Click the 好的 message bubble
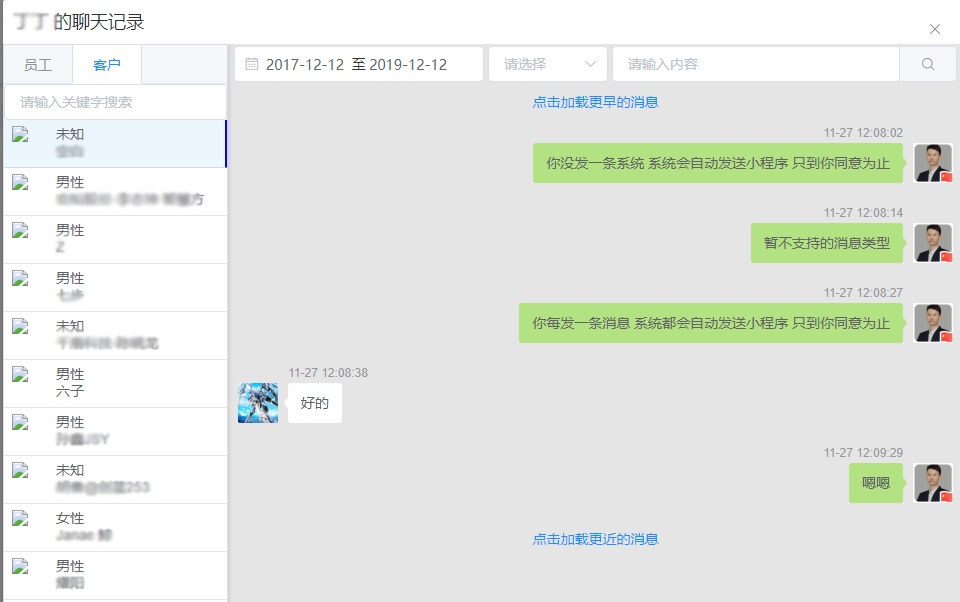The width and height of the screenshot is (960, 602). pyautogui.click(x=314, y=403)
